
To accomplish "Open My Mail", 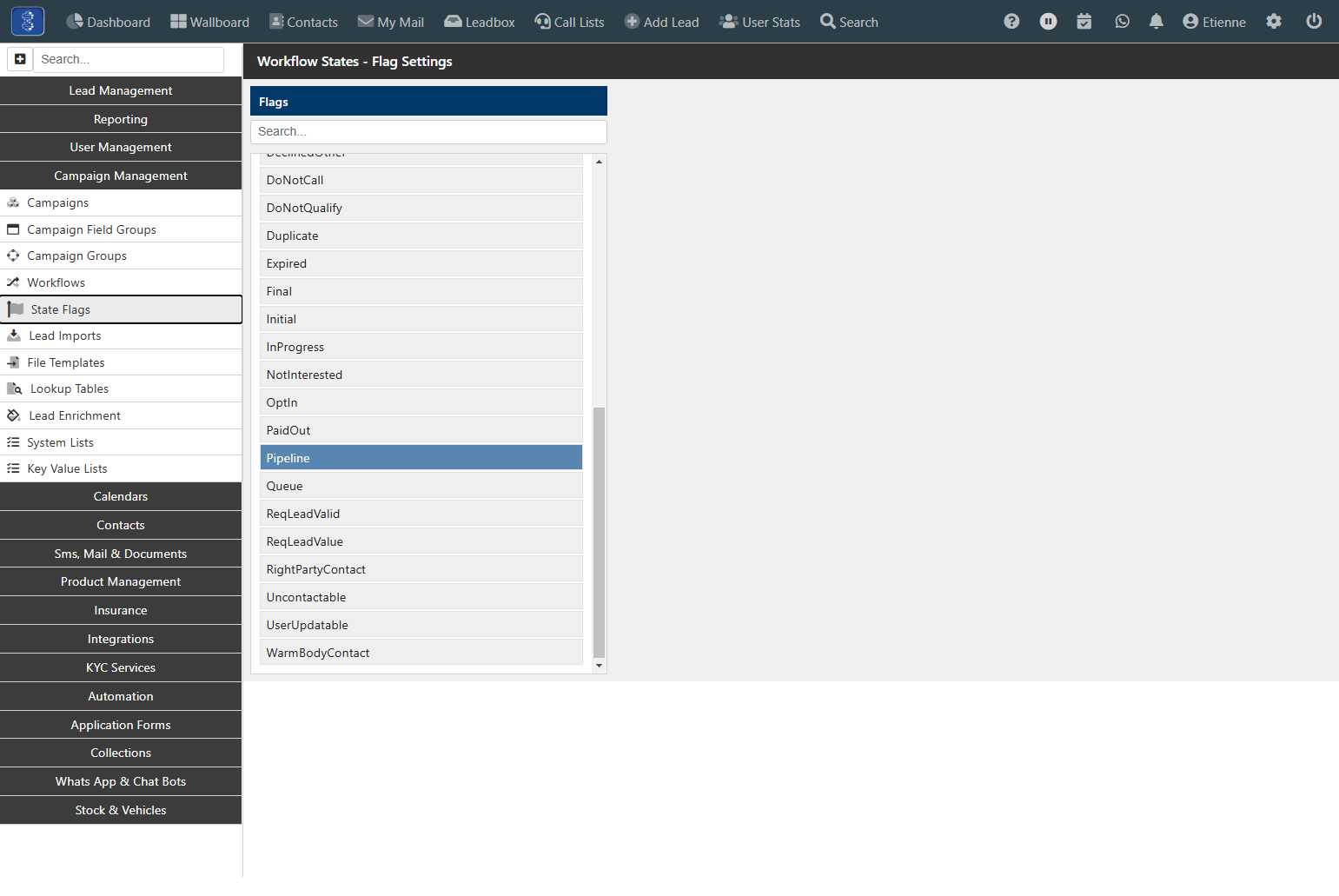I will 391,22.
